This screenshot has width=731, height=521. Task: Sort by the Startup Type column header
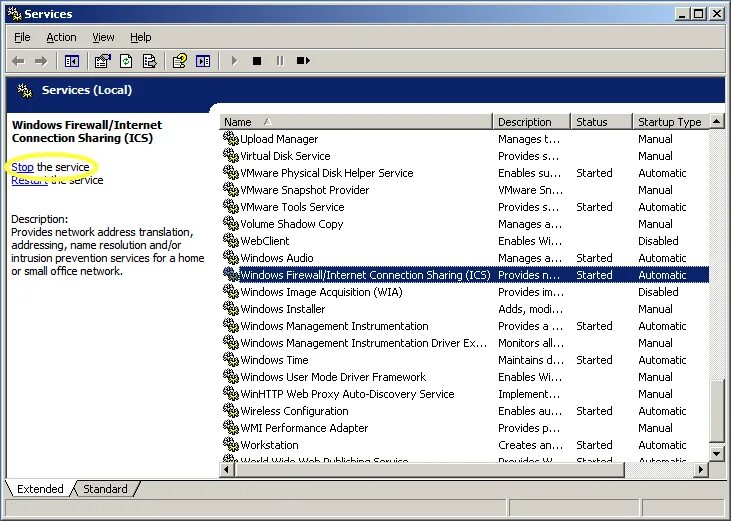[671, 122]
